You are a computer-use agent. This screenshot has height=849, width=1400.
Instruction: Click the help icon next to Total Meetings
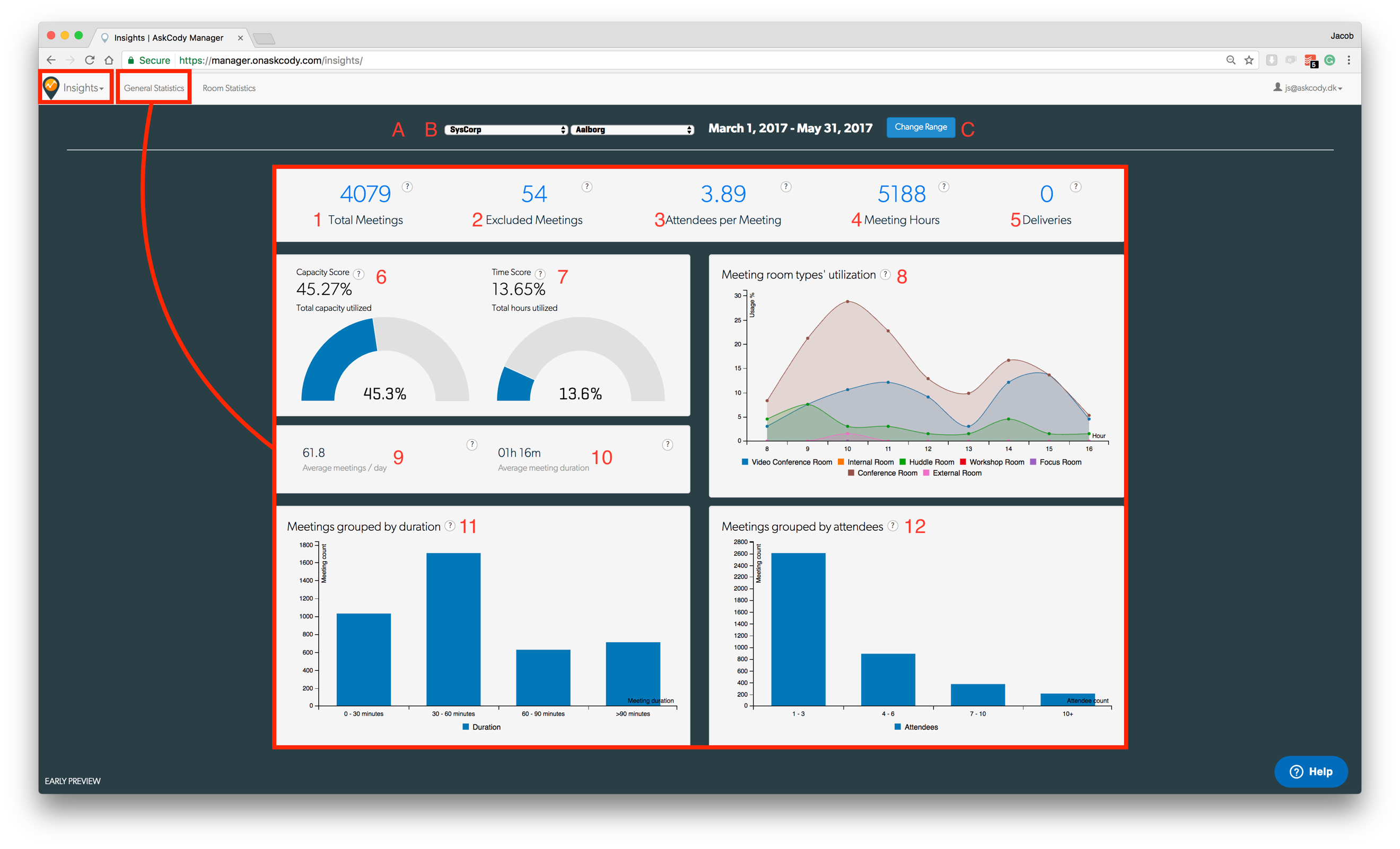(407, 186)
